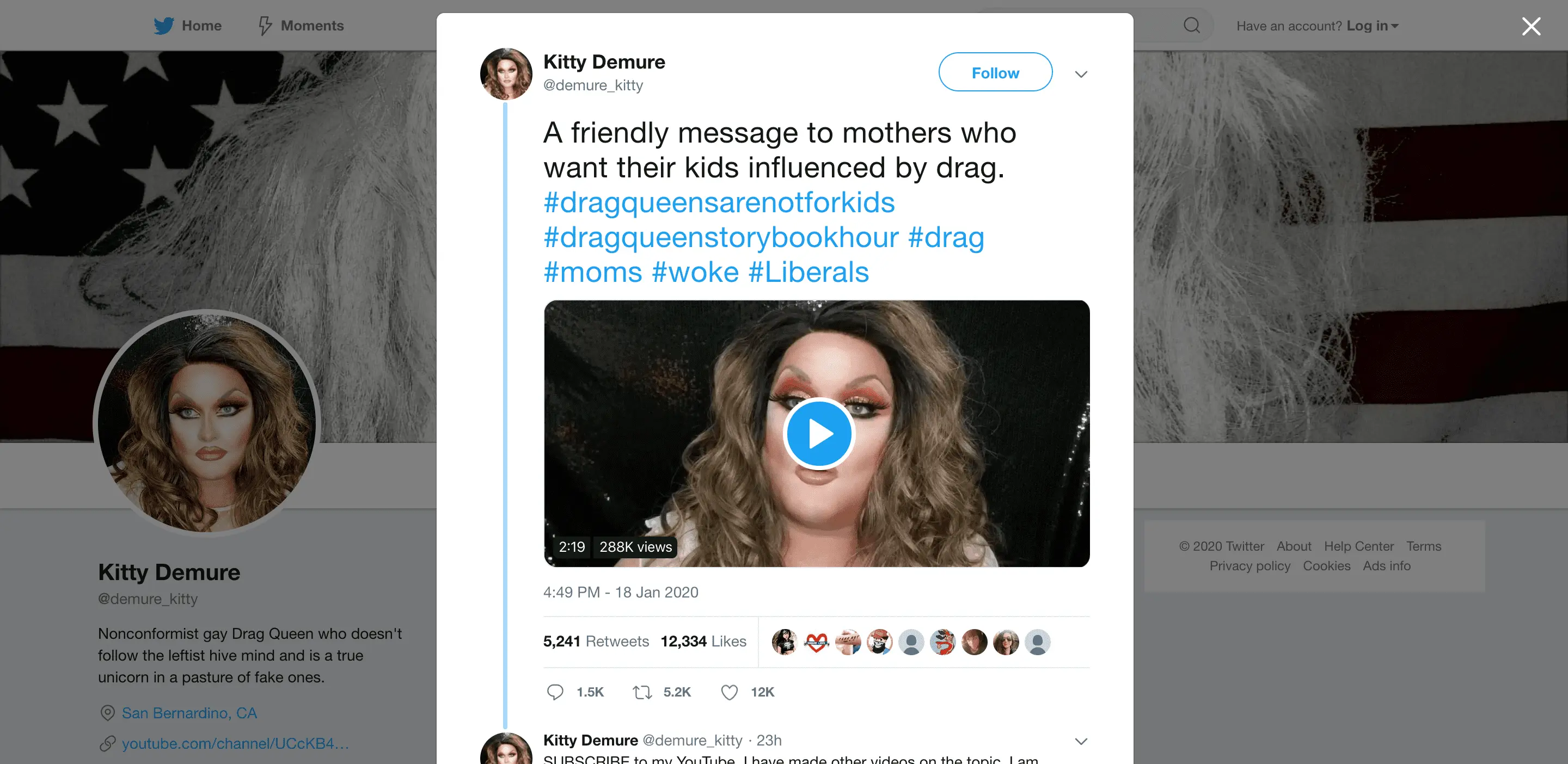Play the video in the tweet
The width and height of the screenshot is (1568, 764).
coord(819,434)
